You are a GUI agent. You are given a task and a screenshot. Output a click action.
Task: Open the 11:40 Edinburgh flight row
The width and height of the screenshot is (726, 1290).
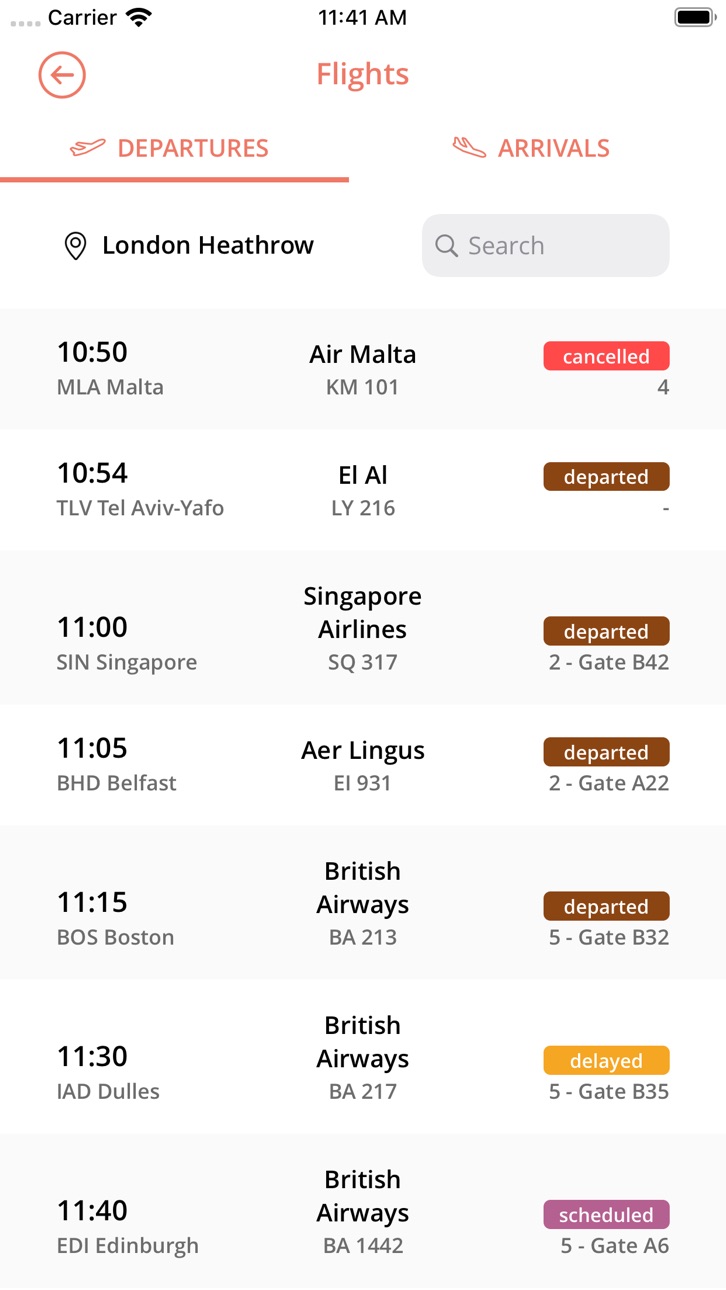[x=363, y=1211]
